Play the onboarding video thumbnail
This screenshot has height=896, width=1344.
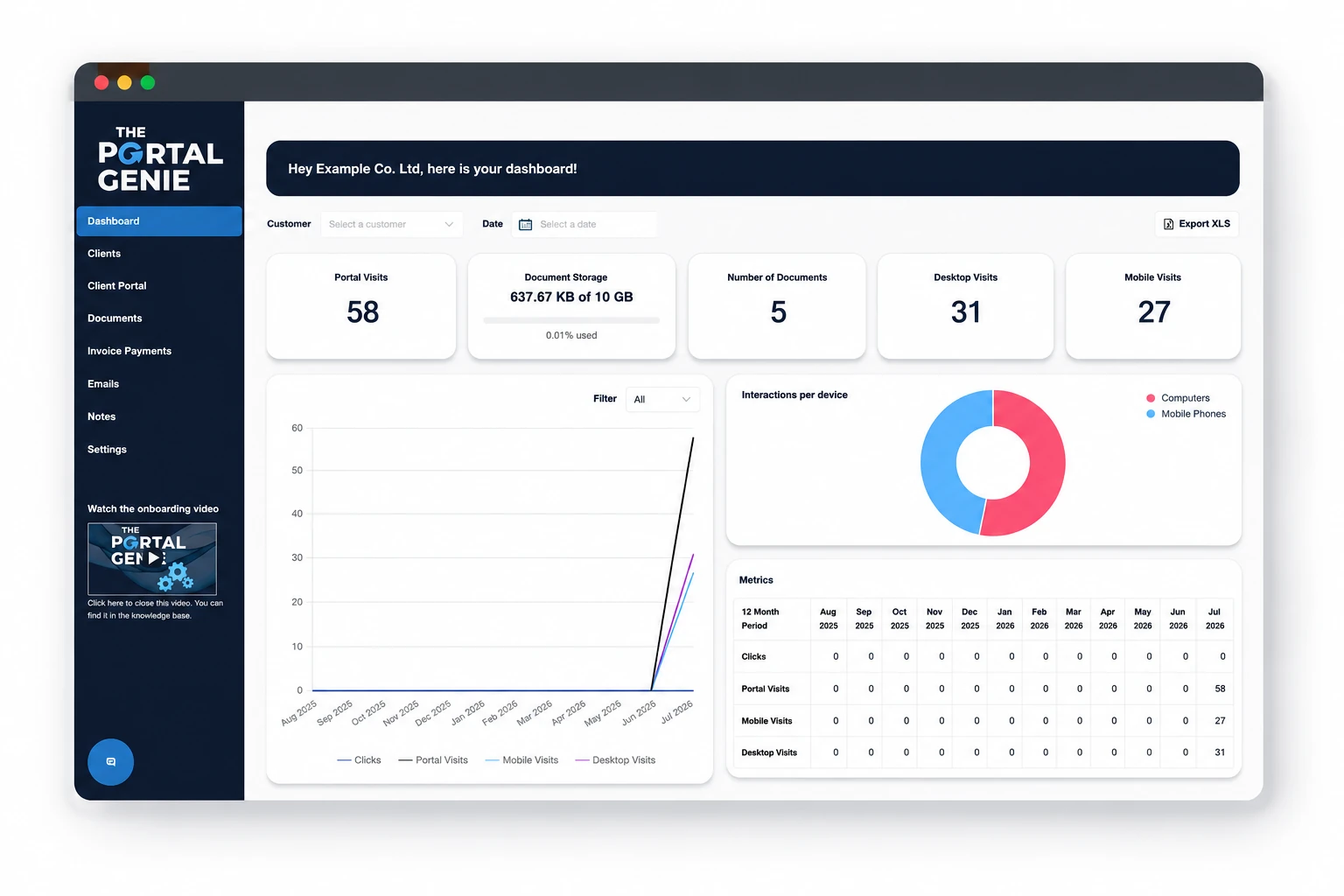[152, 559]
